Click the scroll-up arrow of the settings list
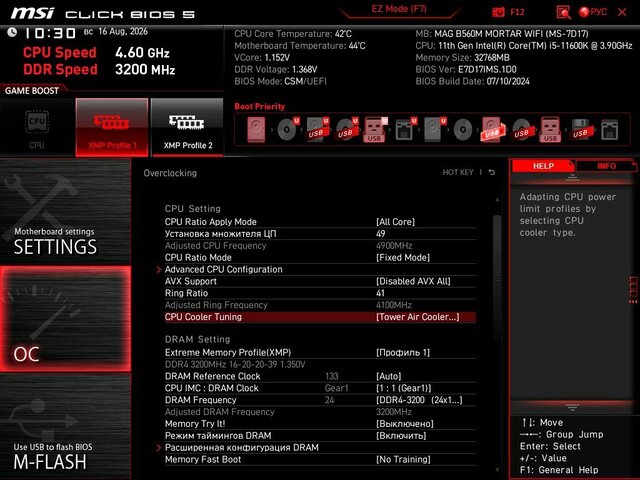Viewport: 640px width, 480px height. (x=497, y=200)
